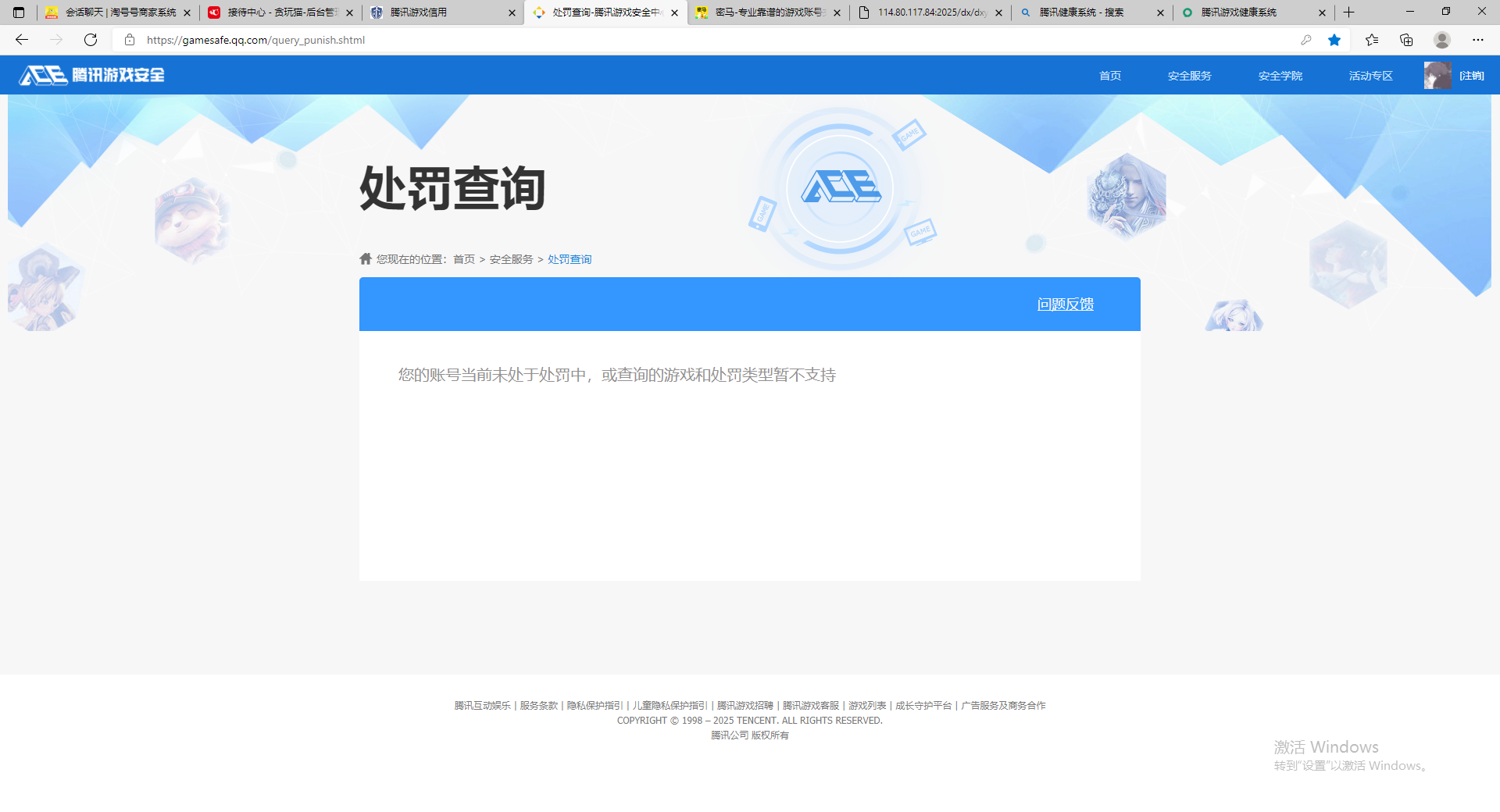The image size is (1500, 812).
Task: Click the home icon in breadcrumb
Action: point(366,259)
